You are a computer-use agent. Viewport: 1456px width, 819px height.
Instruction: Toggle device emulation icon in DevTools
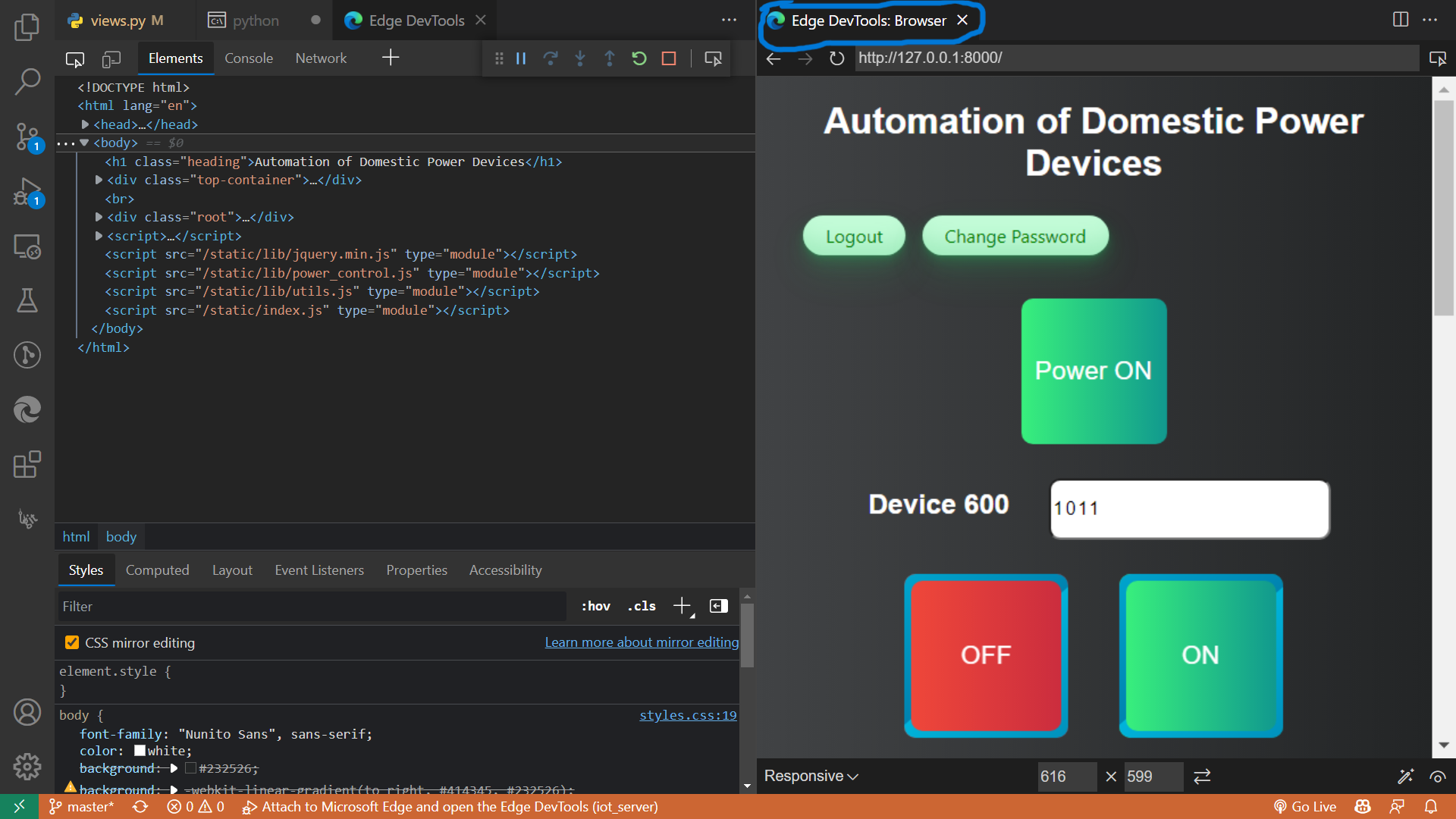(x=111, y=58)
